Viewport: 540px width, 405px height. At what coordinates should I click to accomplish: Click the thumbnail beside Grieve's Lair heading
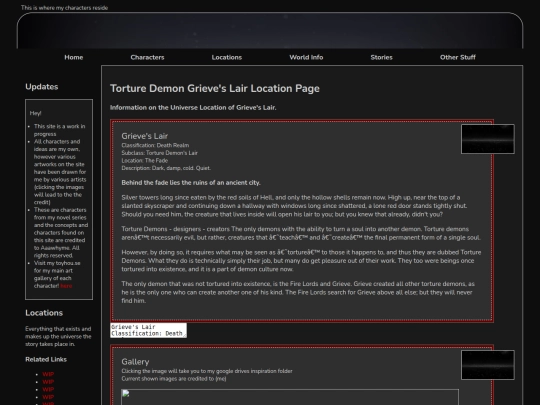tap(488, 139)
